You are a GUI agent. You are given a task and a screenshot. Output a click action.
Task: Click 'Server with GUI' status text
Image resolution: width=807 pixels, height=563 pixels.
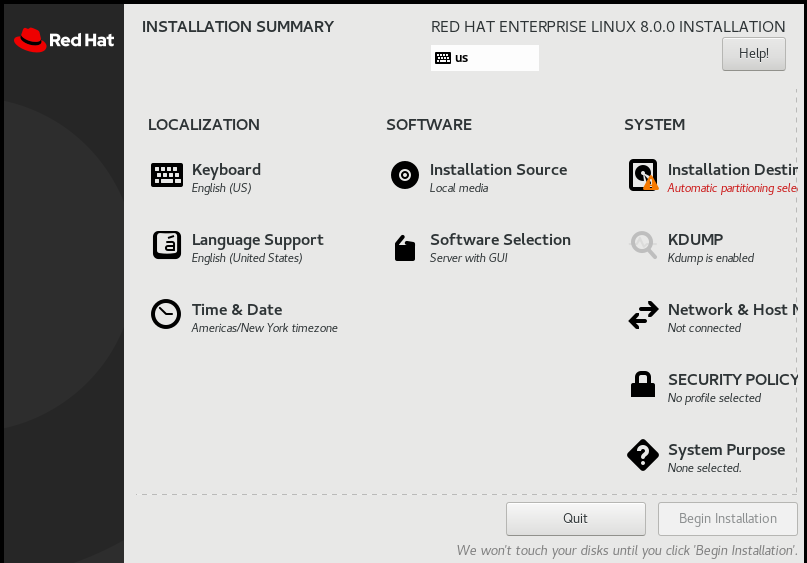pos(469,258)
